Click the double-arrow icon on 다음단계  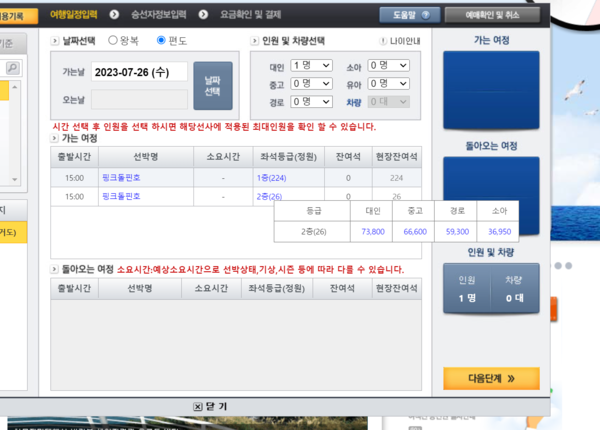tap(511, 378)
